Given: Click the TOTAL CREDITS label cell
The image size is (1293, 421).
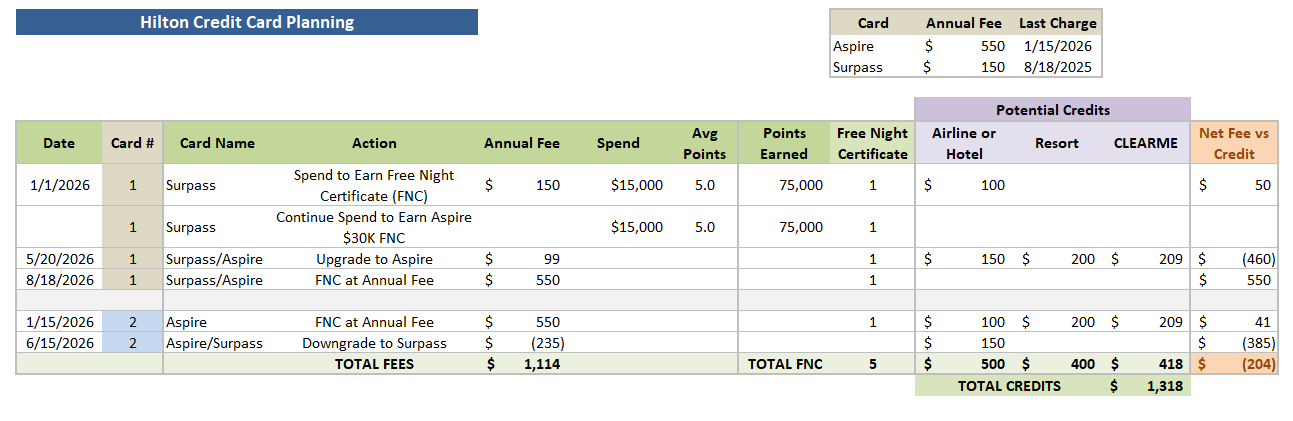Looking at the screenshot, I should click(1009, 385).
